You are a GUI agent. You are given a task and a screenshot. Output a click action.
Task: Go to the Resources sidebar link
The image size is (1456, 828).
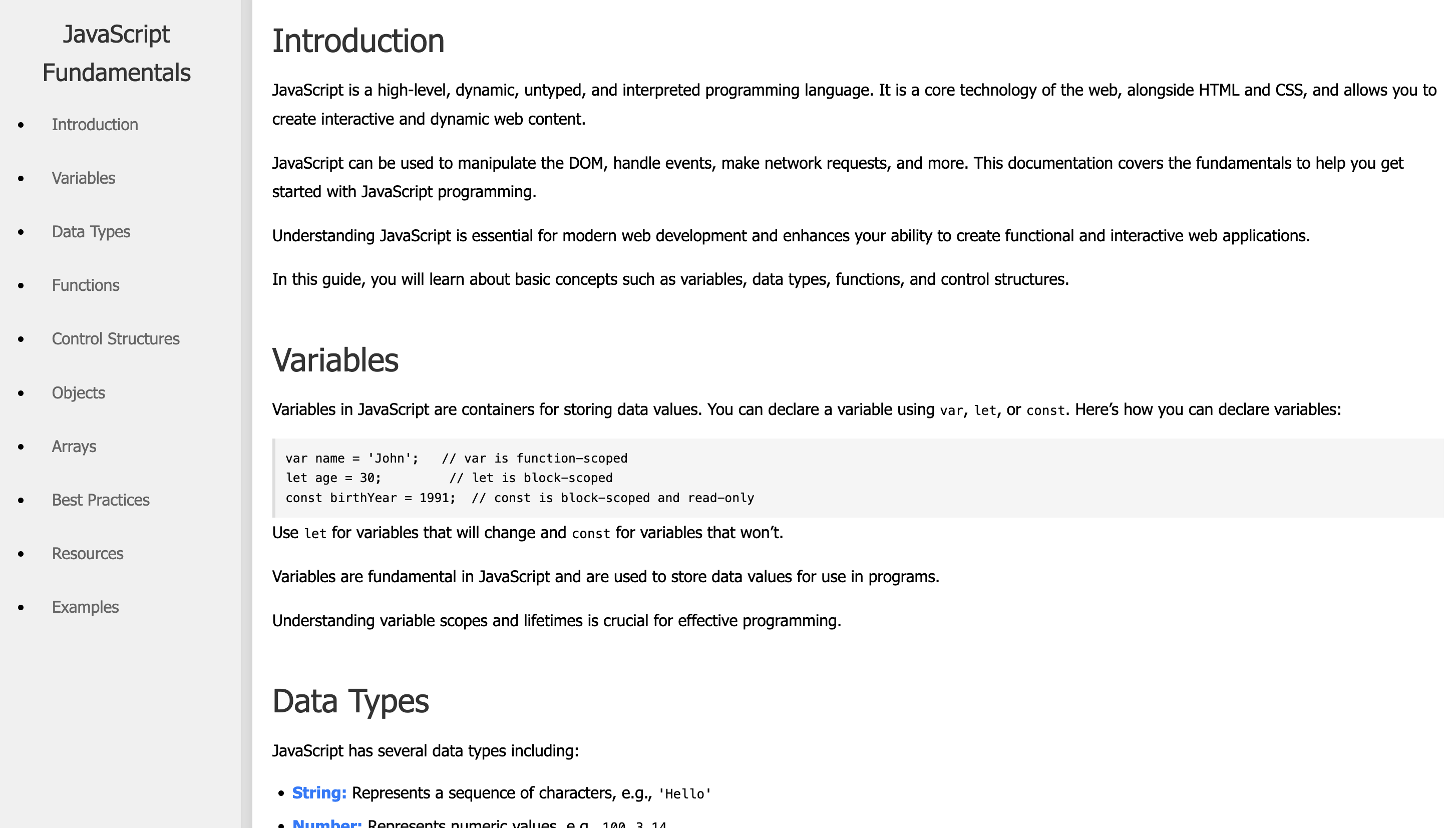pyautogui.click(x=88, y=553)
